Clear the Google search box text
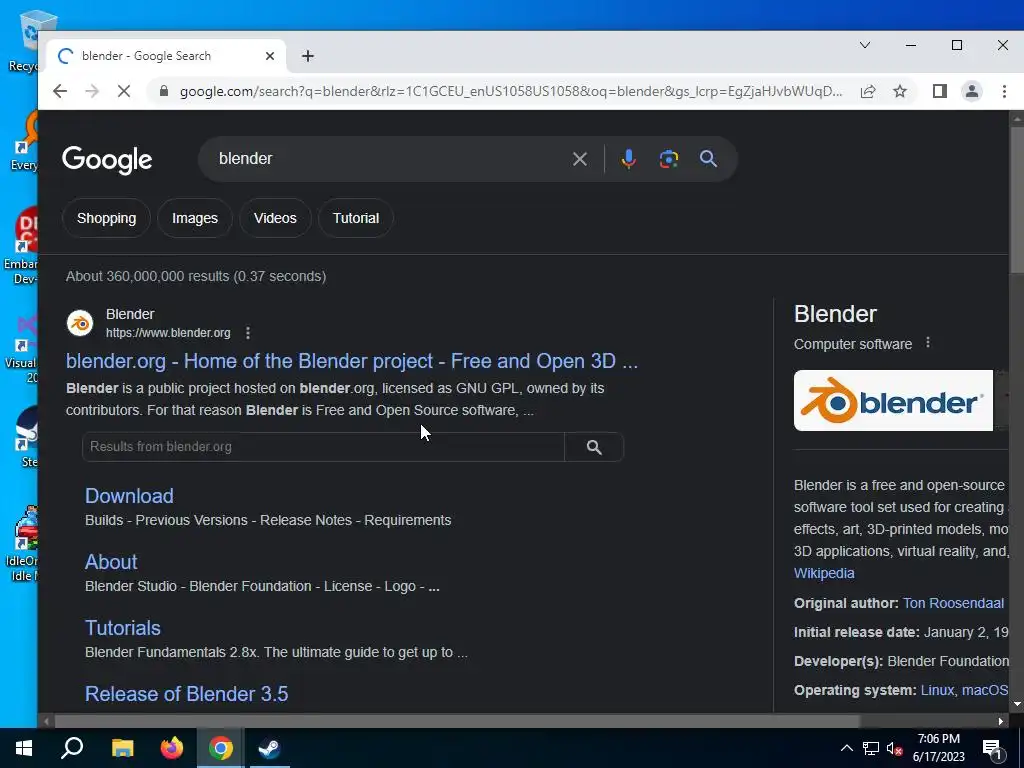Image resolution: width=1024 pixels, height=768 pixels. (579, 159)
